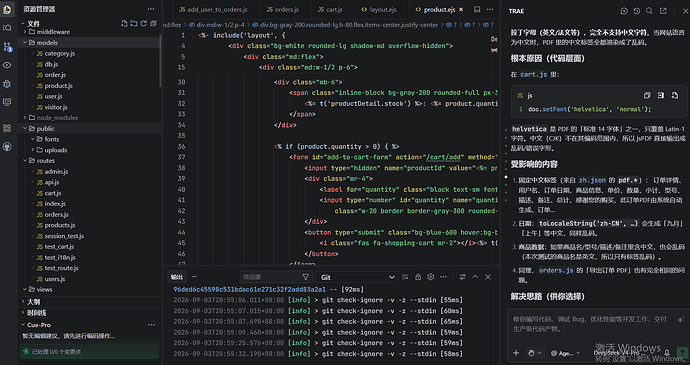This screenshot has height=365, width=690.
Task: Toggle the output scroll lock icon
Action: 418,277
